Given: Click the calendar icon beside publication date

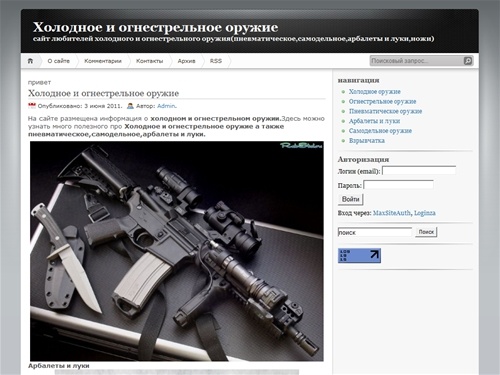Looking at the screenshot, I should (x=32, y=106).
